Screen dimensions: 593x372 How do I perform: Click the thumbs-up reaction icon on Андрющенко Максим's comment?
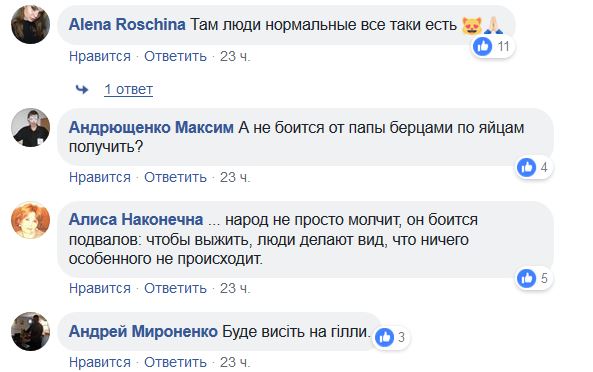point(527,167)
